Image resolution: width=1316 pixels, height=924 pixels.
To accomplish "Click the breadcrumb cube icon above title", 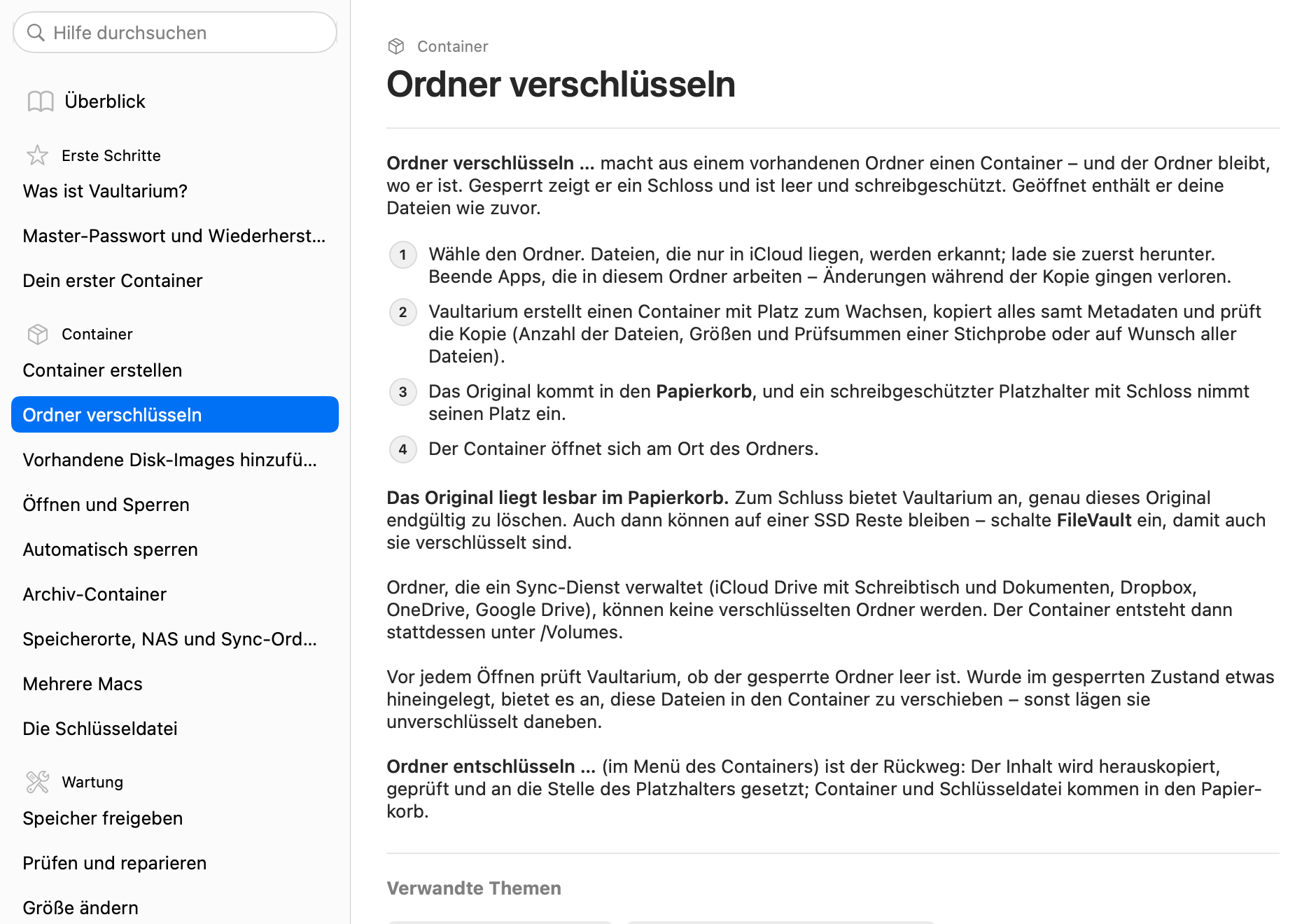I will [396, 46].
